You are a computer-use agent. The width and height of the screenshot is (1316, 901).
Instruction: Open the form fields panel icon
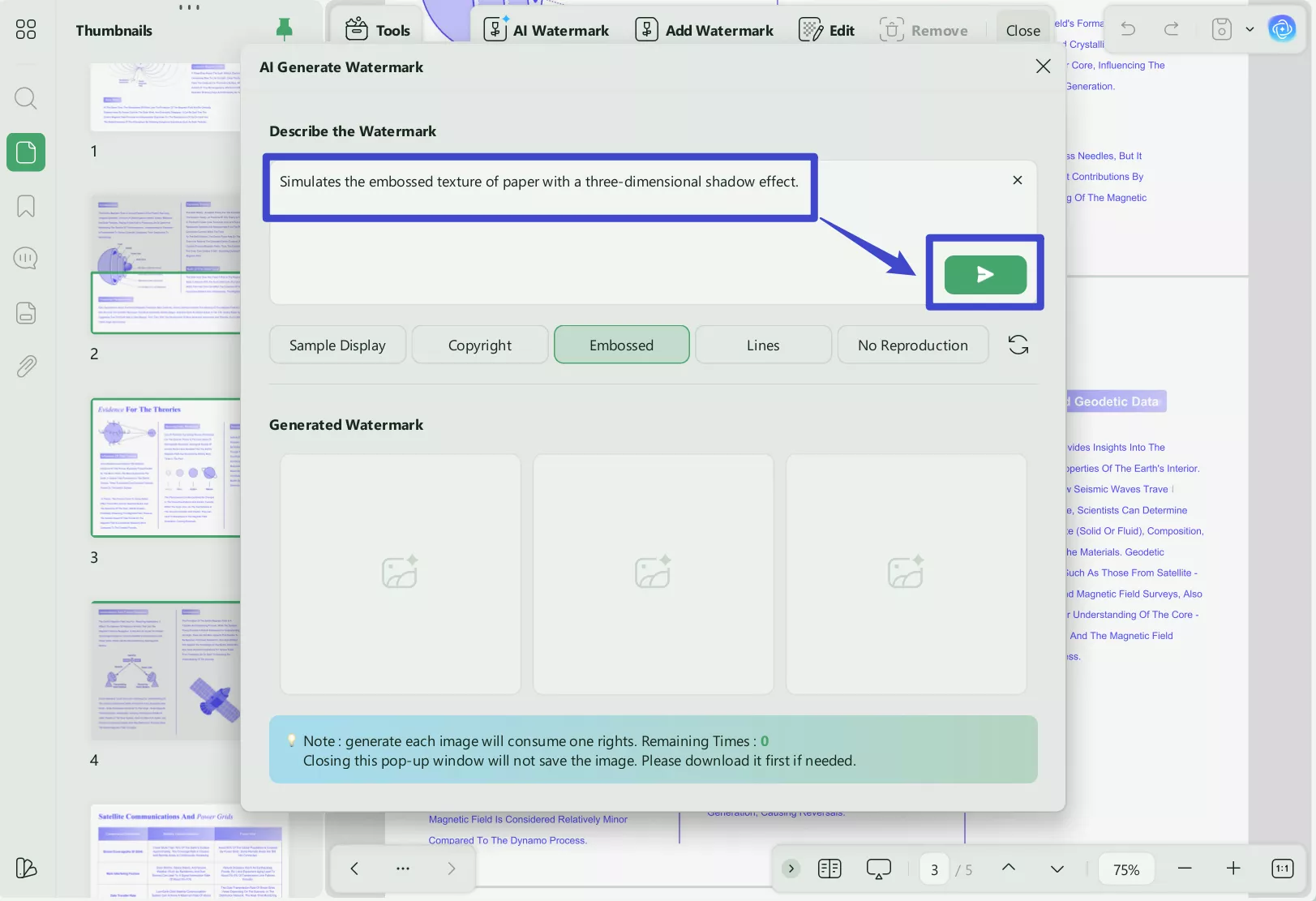26,313
